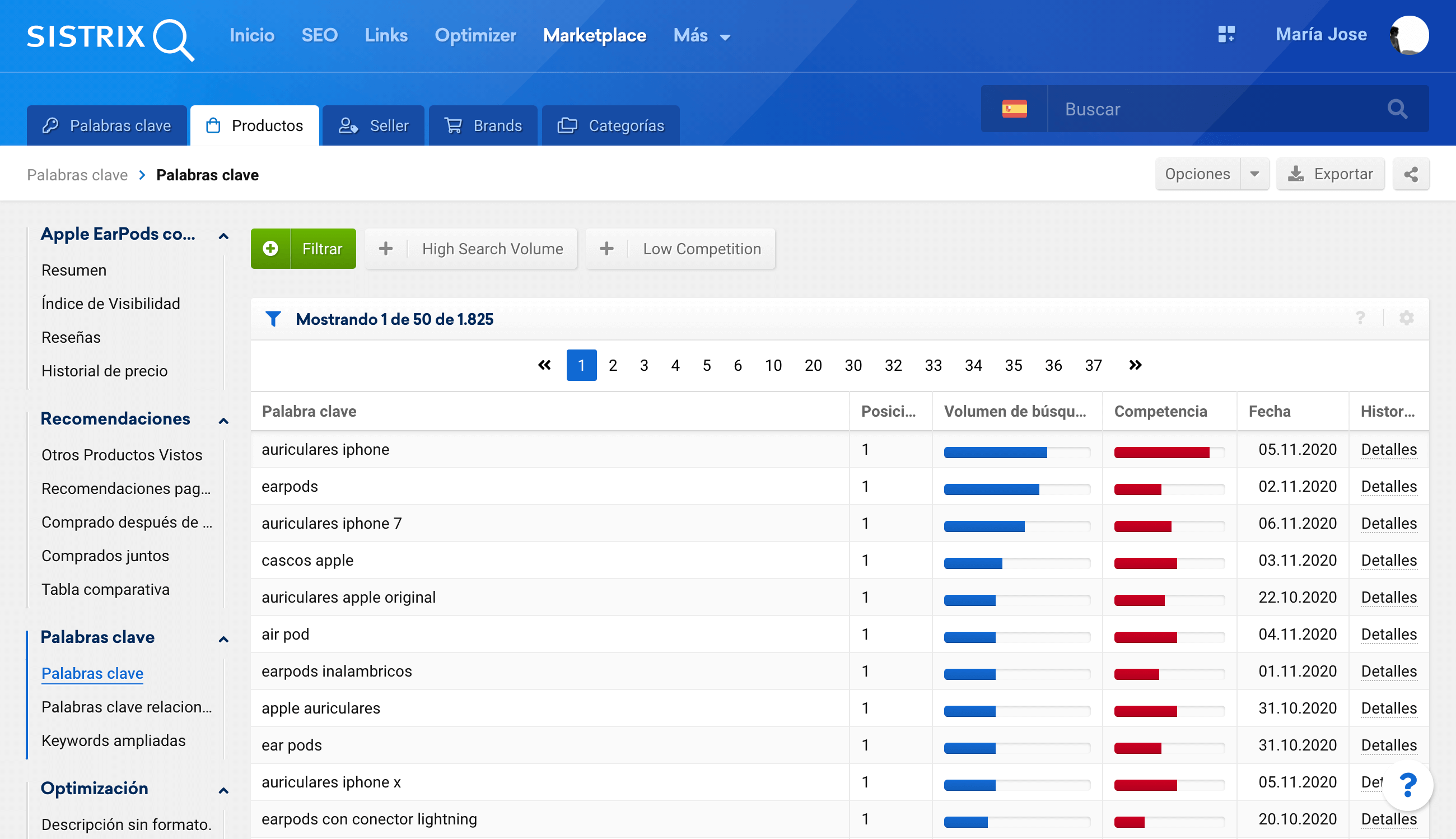1456x839 pixels.
Task: Open the floating help bubble
Action: (1408, 785)
